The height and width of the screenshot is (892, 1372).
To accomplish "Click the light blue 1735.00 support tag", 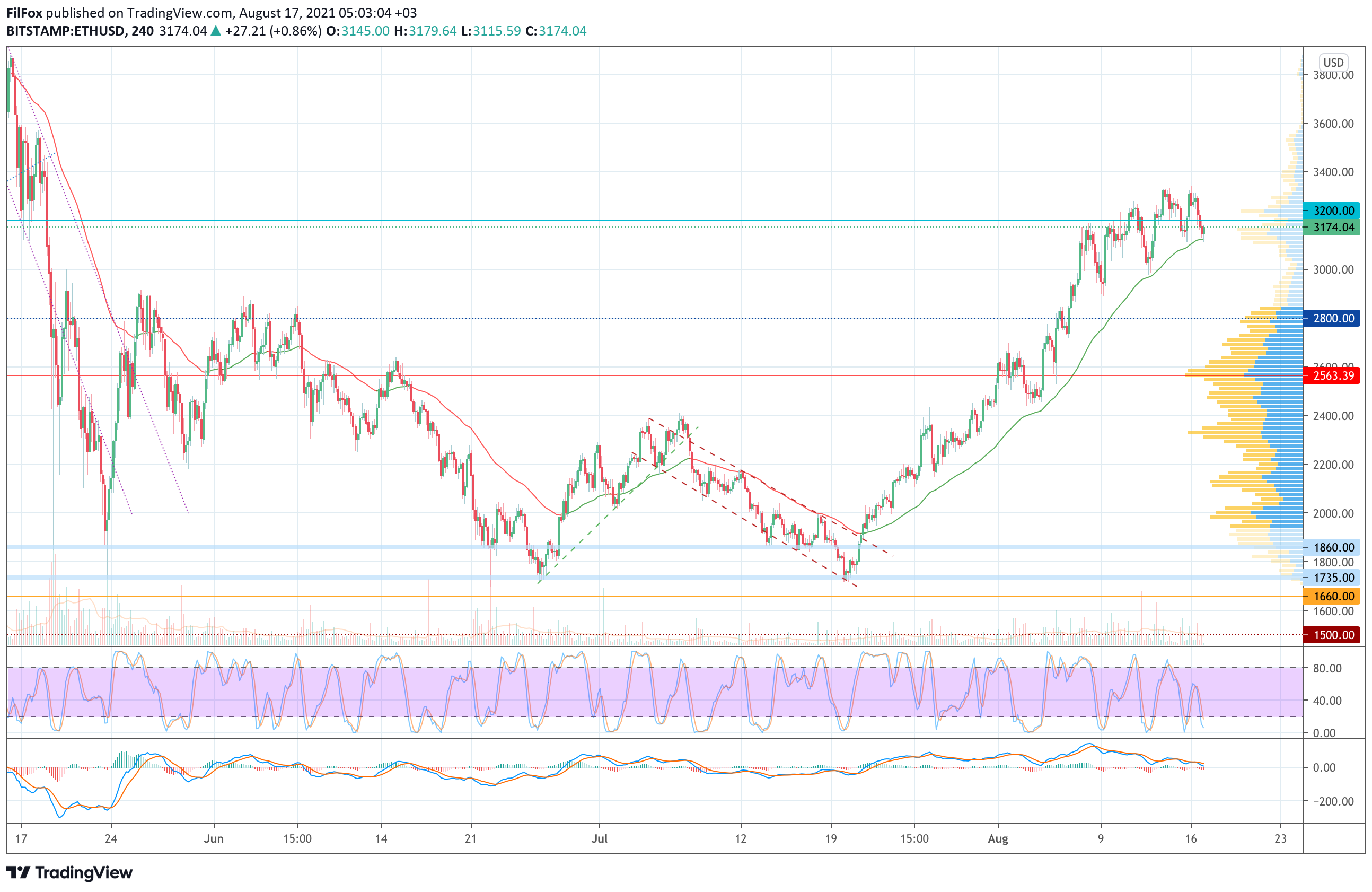I will [x=1332, y=578].
